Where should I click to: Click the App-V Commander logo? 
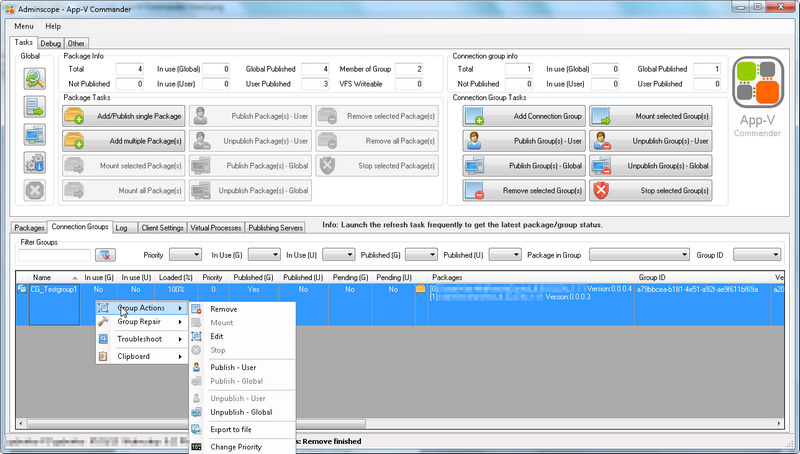tap(758, 82)
